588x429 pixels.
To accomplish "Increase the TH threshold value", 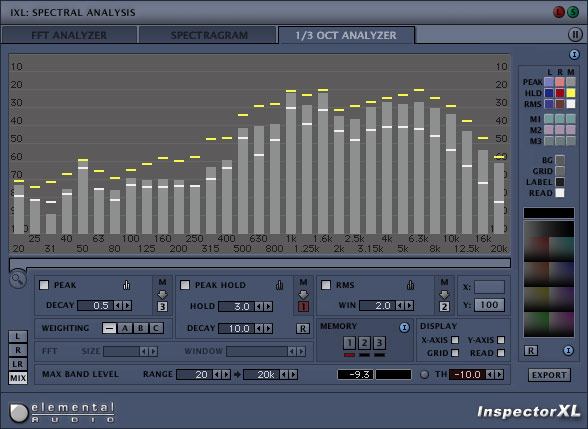I will pos(499,374).
